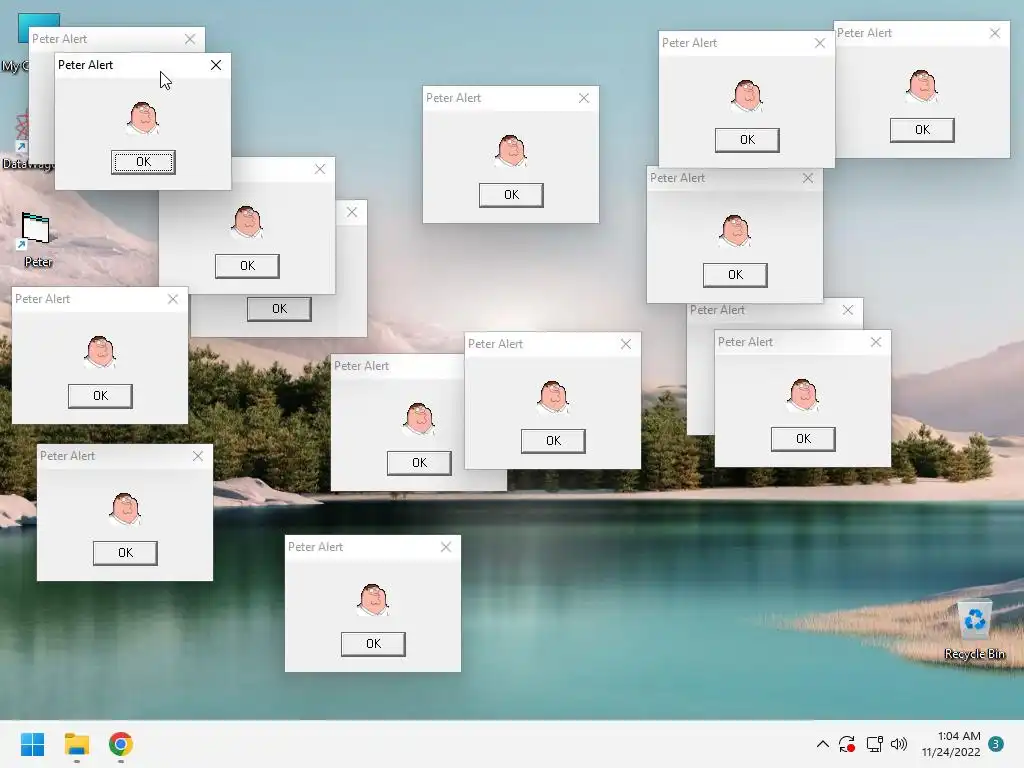The height and width of the screenshot is (768, 1024).
Task: Click Peter's face in dialog under the focused one
Action: pyautogui.click(x=248, y=222)
